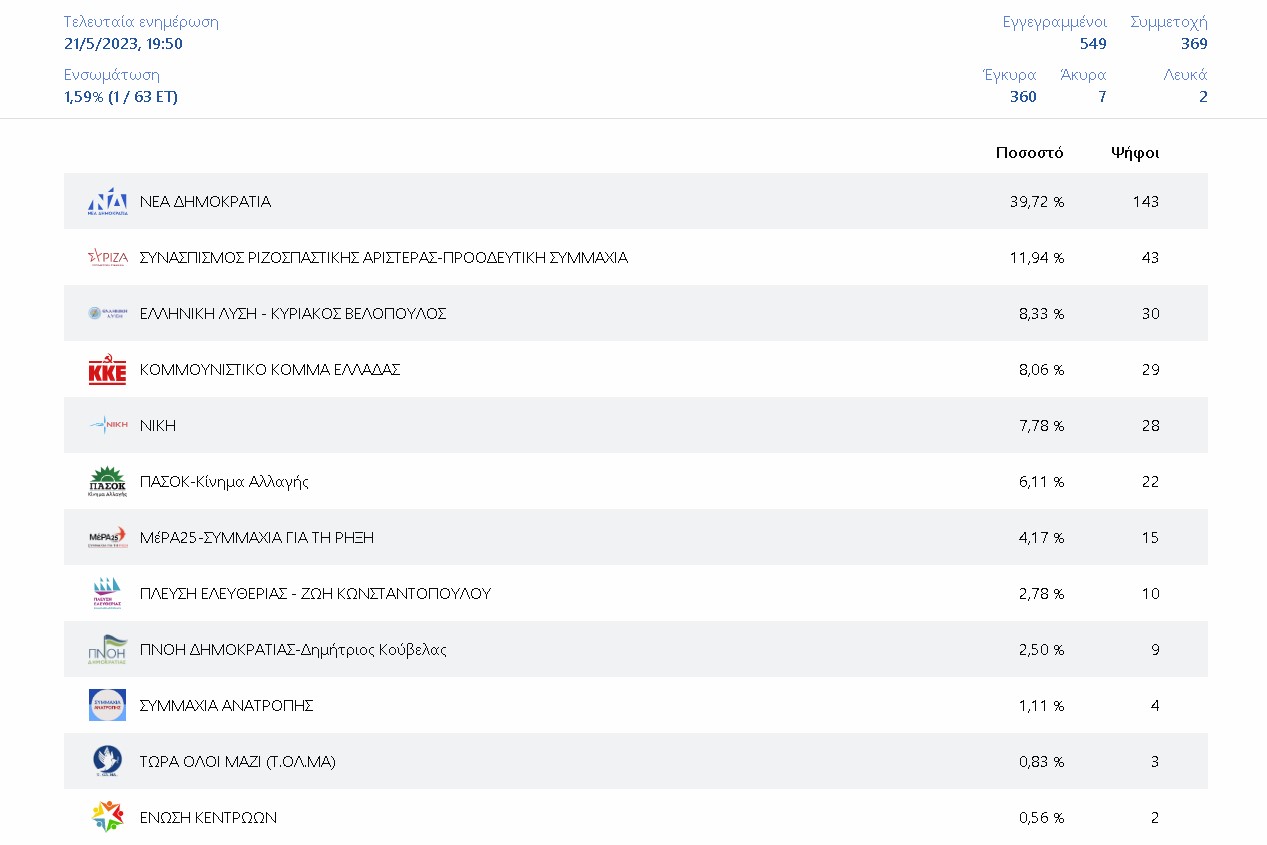Click the ΝΙΚΗ party logo
Screen dimensions: 1267x845
[107, 425]
